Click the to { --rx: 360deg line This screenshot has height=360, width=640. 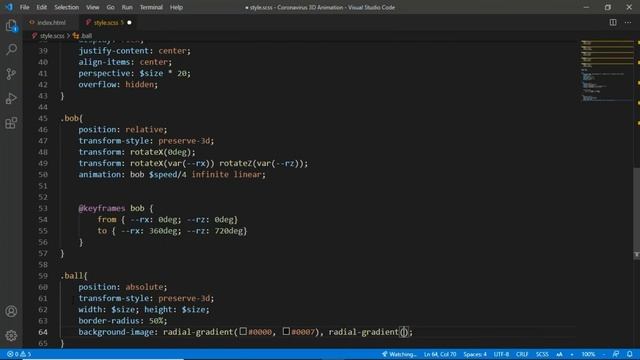click(x=172, y=231)
